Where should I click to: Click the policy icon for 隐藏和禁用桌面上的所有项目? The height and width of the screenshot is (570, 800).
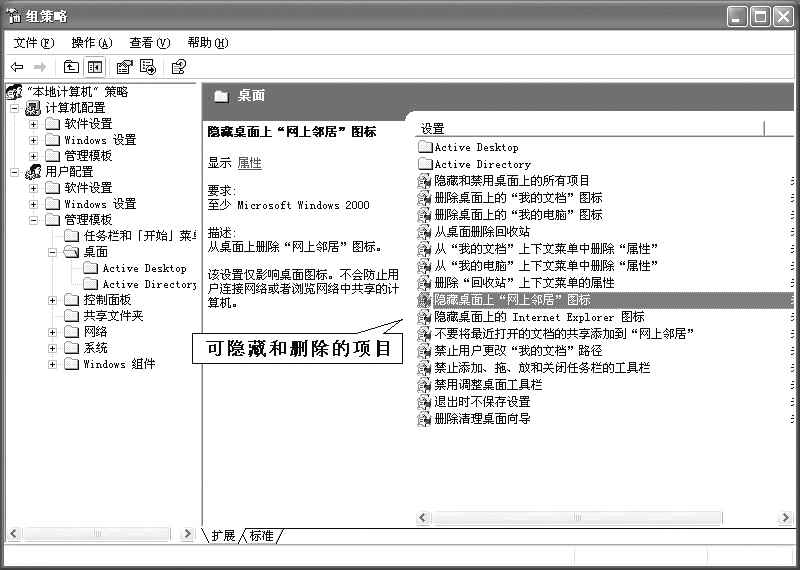424,181
